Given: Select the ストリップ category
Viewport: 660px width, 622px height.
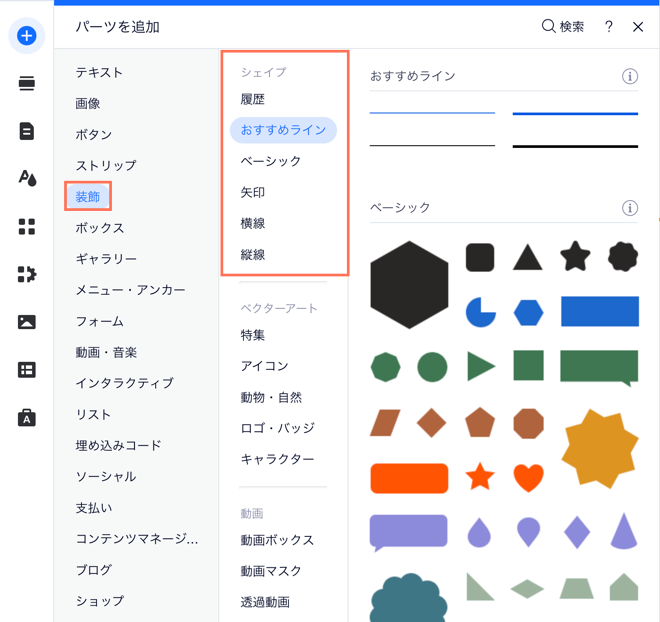Looking at the screenshot, I should pos(106,165).
